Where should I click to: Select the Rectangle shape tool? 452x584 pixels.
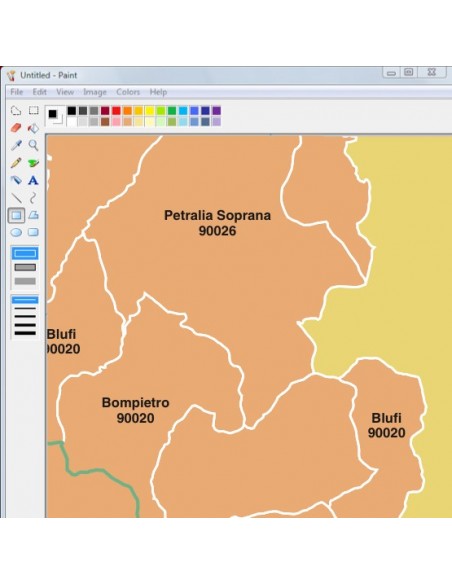(x=16, y=215)
